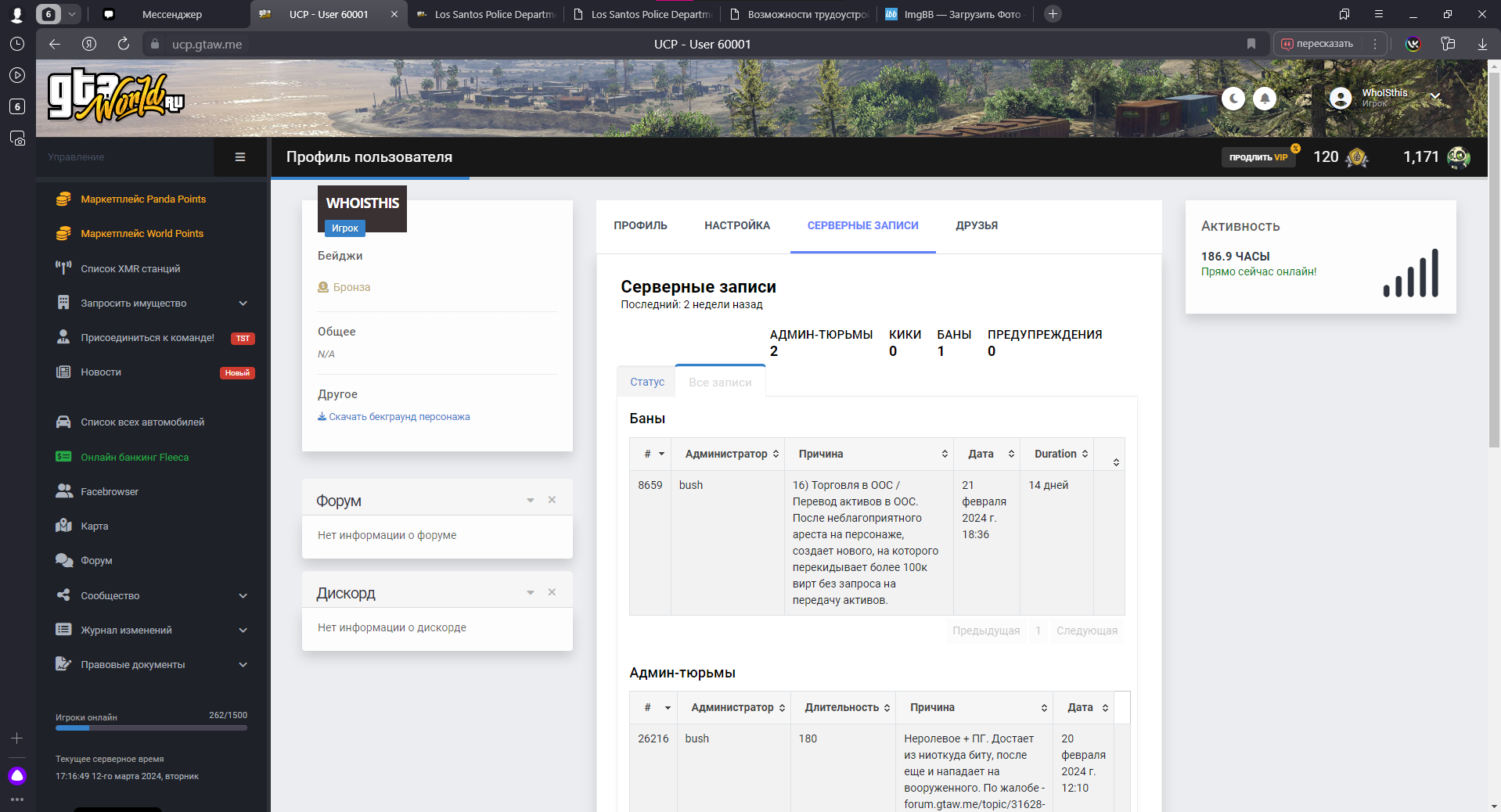Collapse the Форум panel arrow
The image size is (1501, 812).
click(x=531, y=500)
